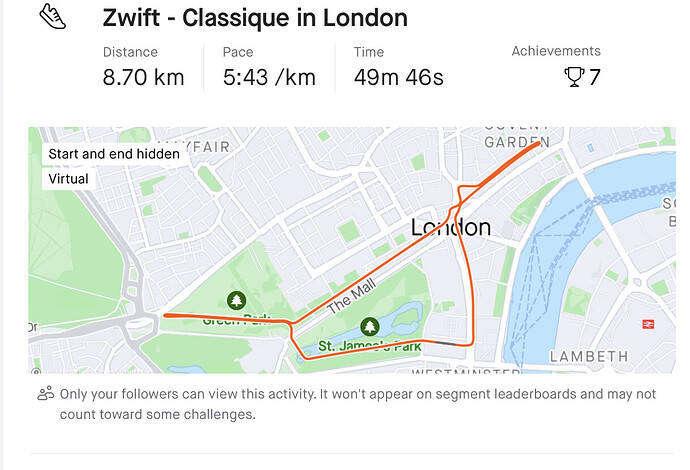
Task: Click the 8.70 km distance stat
Action: click(143, 77)
